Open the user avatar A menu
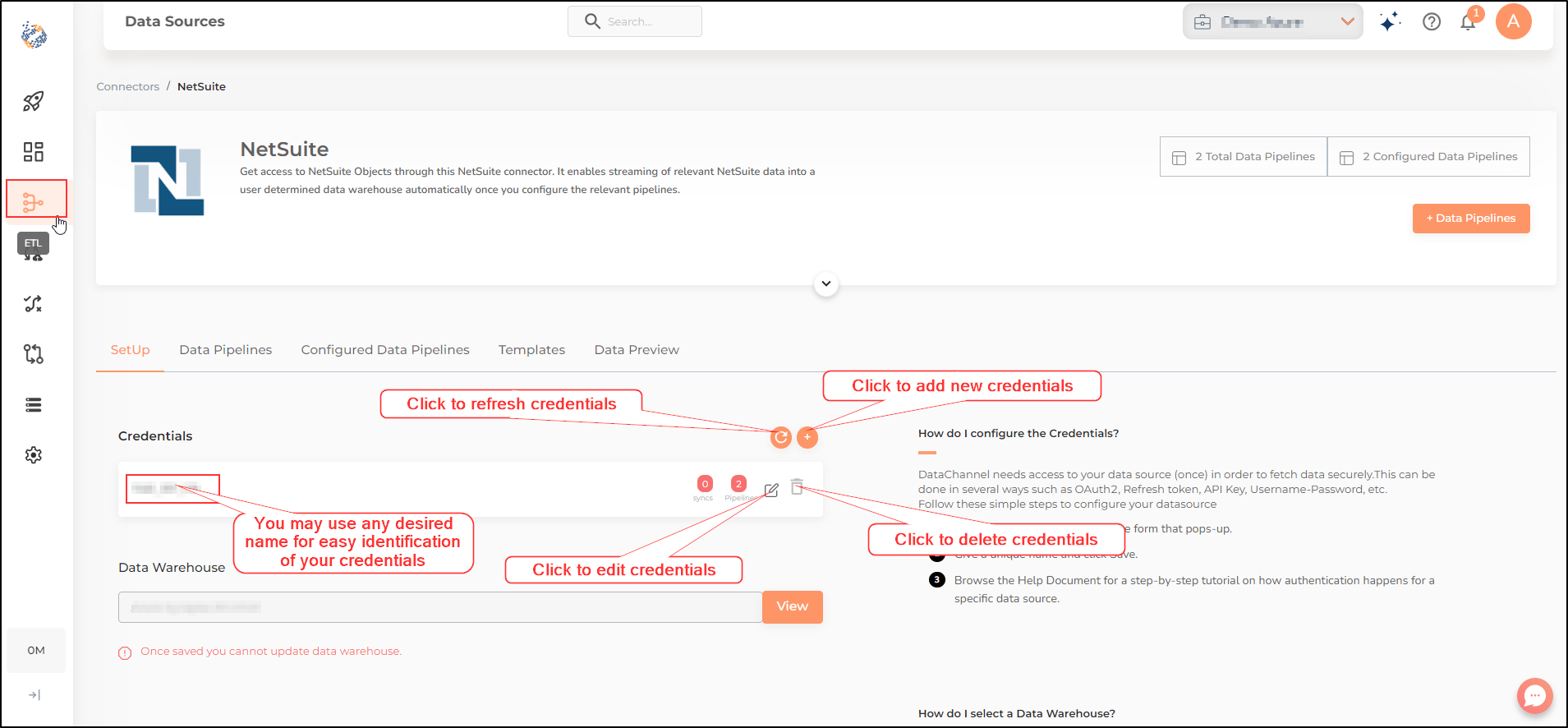Screen dimensions: 1568x728 pos(1513,21)
